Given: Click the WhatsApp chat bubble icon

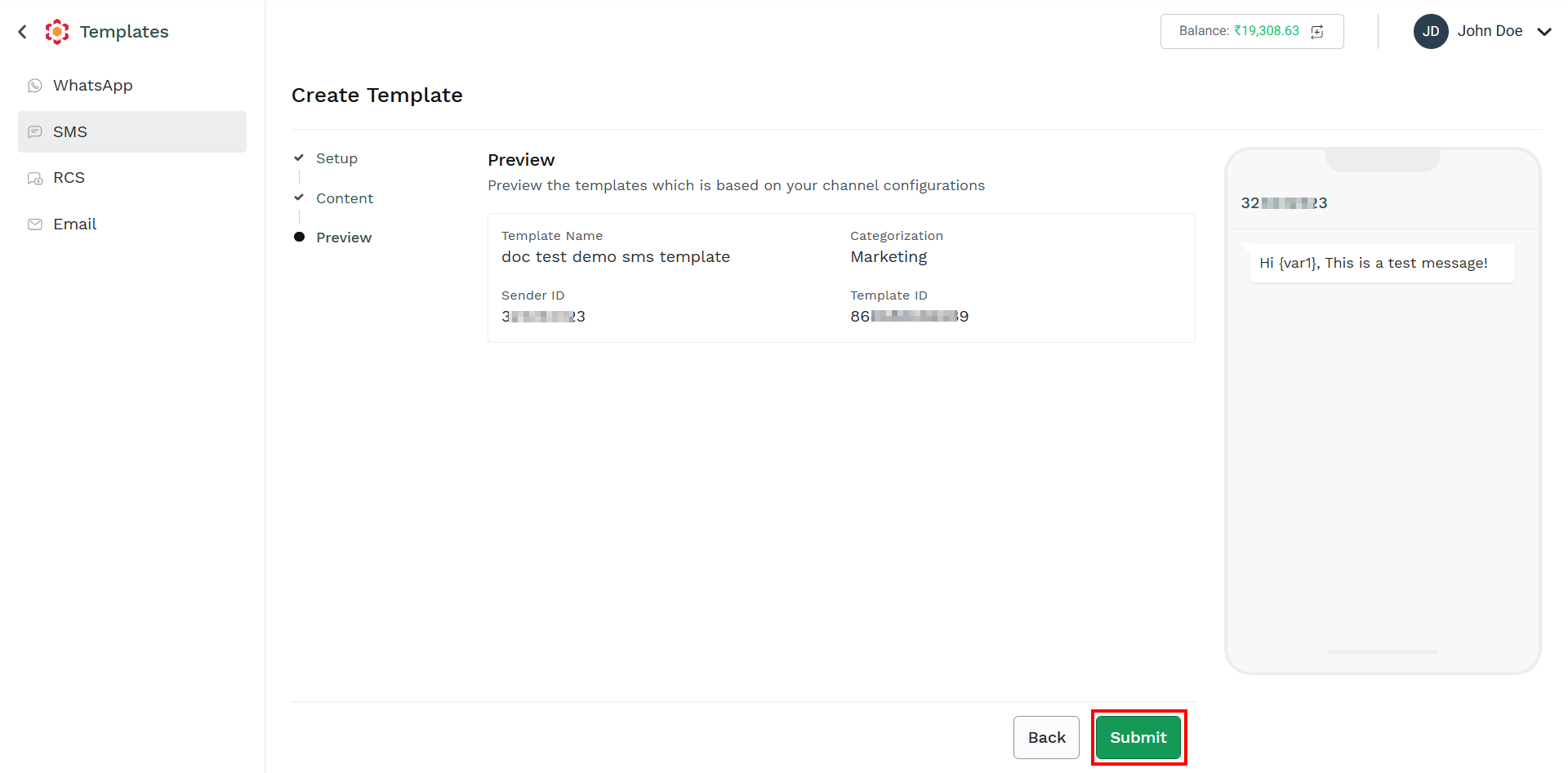Looking at the screenshot, I should (x=35, y=86).
